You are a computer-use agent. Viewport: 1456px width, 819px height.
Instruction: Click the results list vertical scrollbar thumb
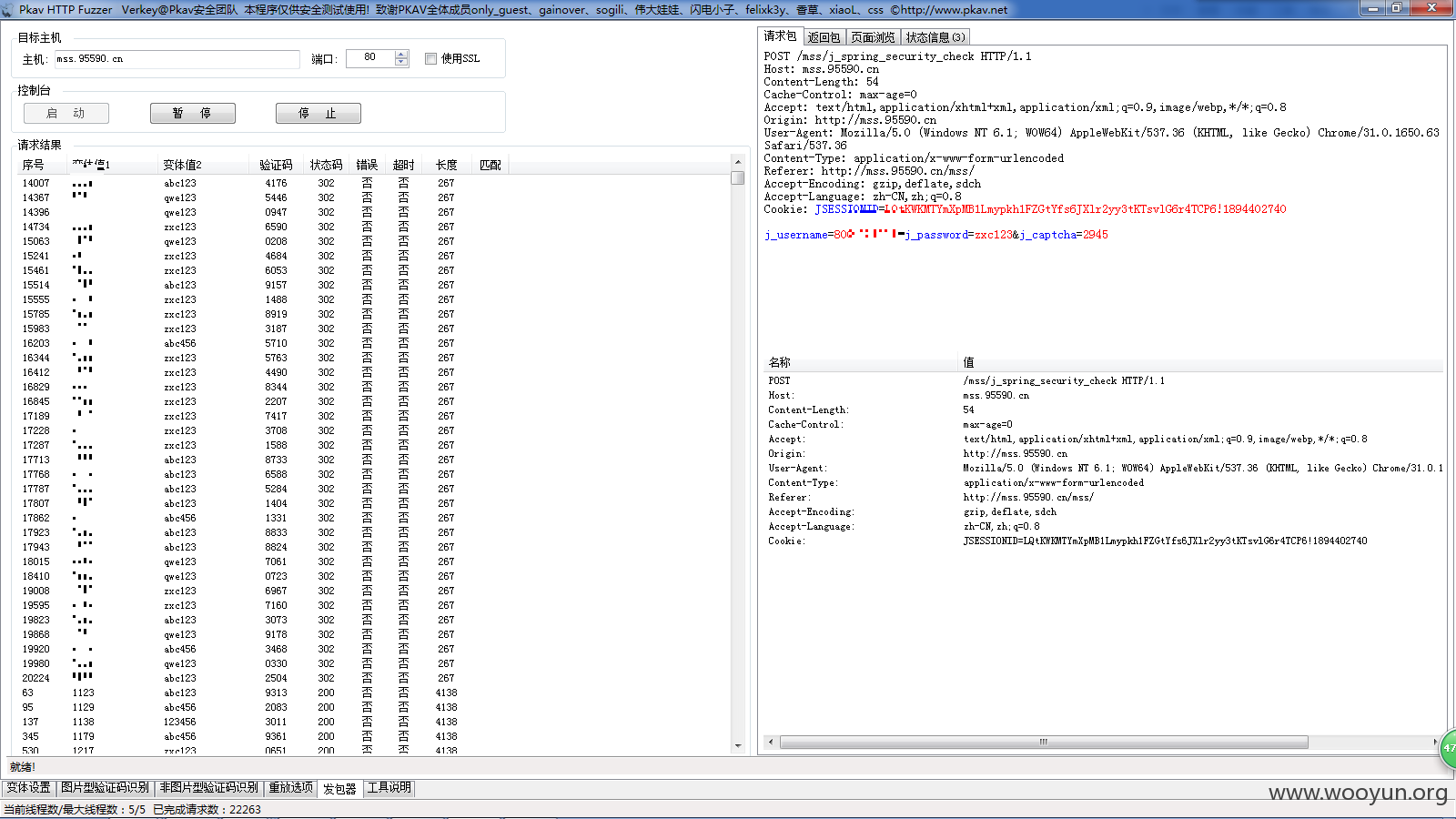(x=738, y=177)
